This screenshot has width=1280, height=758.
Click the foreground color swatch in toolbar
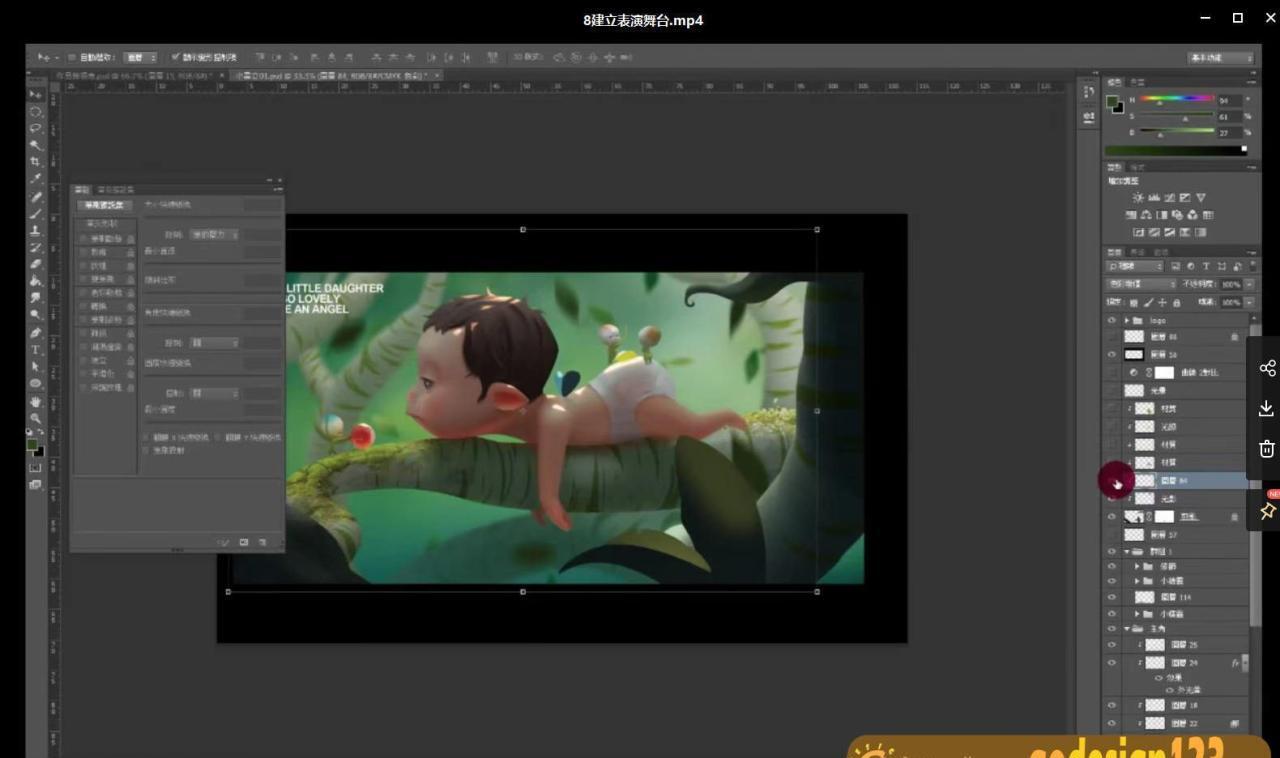click(32, 445)
